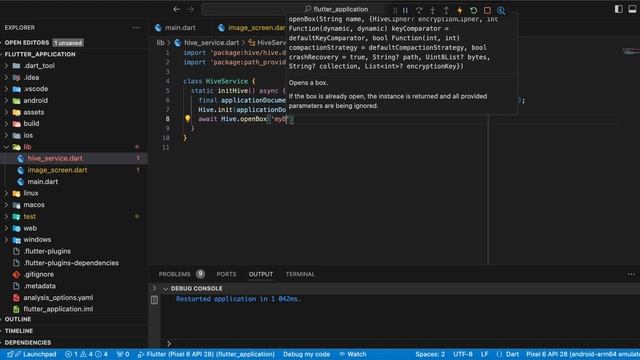Select device Pixel 6 API 28 emulator
640x360 pixels.
point(583,354)
